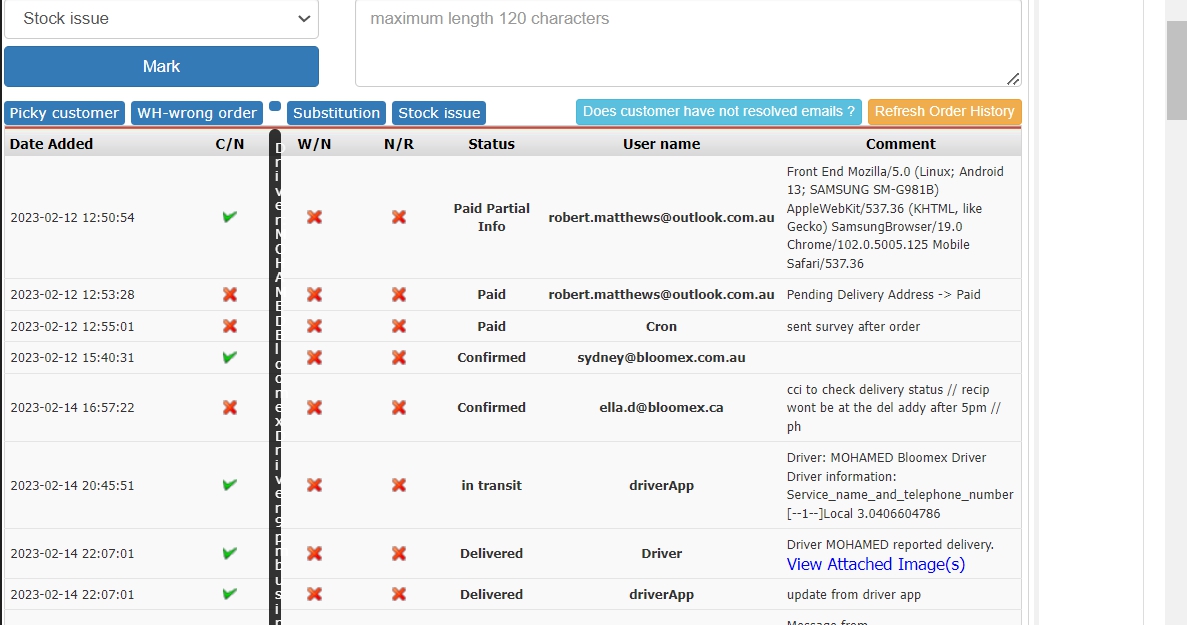Click the blue Mark button
The height and width of the screenshot is (625, 1187).
(x=161, y=67)
